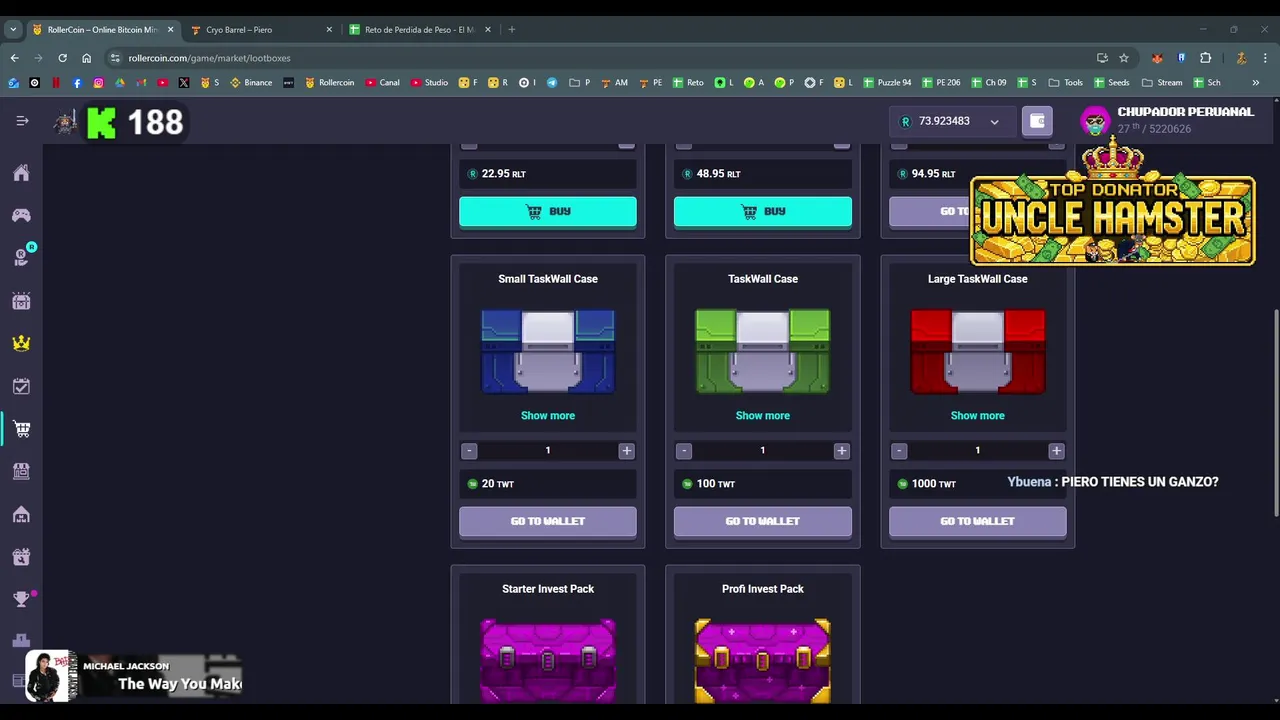Open the Puzzle 94 sheet bookmark
The image size is (1280, 720).
click(x=887, y=83)
